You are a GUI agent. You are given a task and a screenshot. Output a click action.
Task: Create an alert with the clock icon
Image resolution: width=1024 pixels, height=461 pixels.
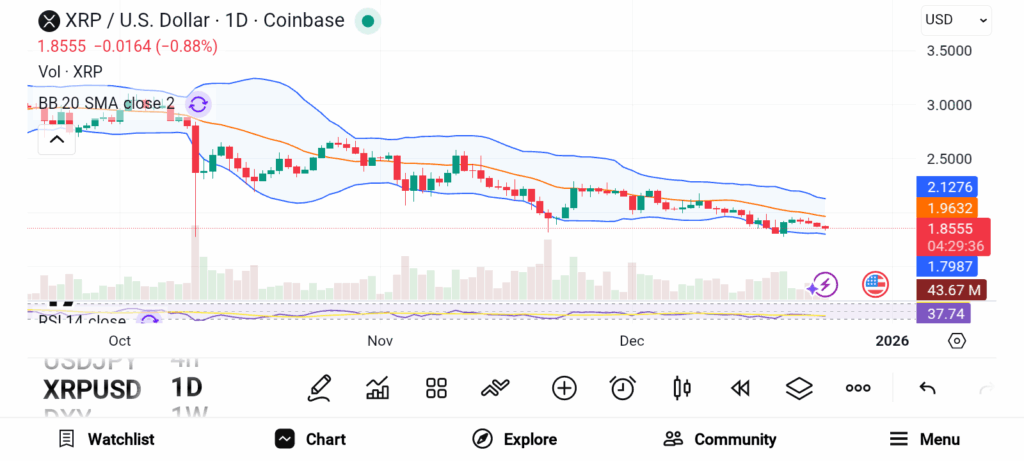pyautogui.click(x=623, y=388)
